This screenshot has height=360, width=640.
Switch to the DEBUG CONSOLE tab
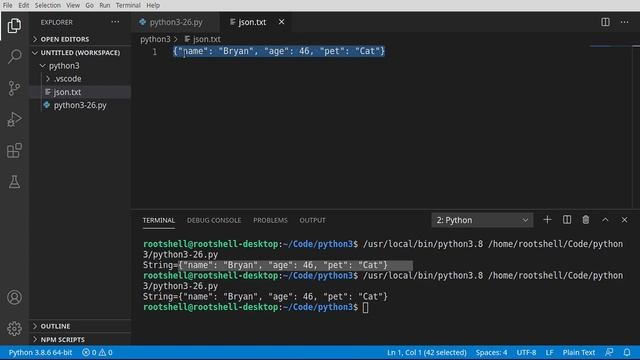(x=214, y=220)
